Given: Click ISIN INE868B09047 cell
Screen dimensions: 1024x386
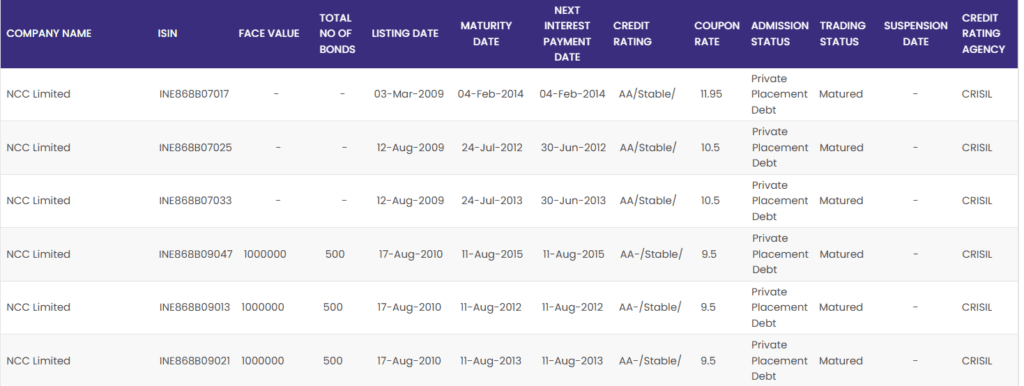Looking at the screenshot, I should tap(196, 254).
